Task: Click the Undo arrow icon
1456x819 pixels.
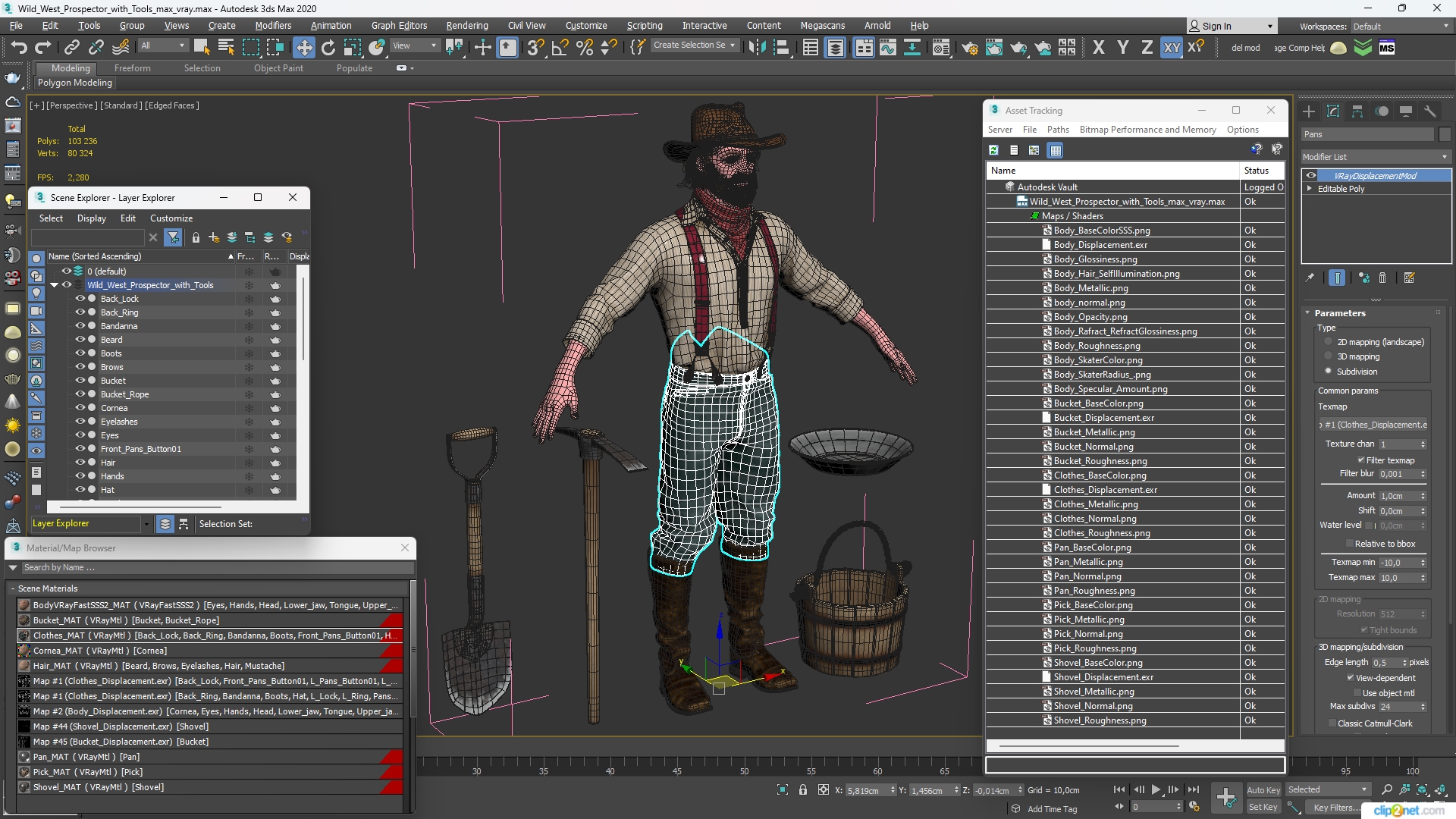Action: (x=18, y=47)
